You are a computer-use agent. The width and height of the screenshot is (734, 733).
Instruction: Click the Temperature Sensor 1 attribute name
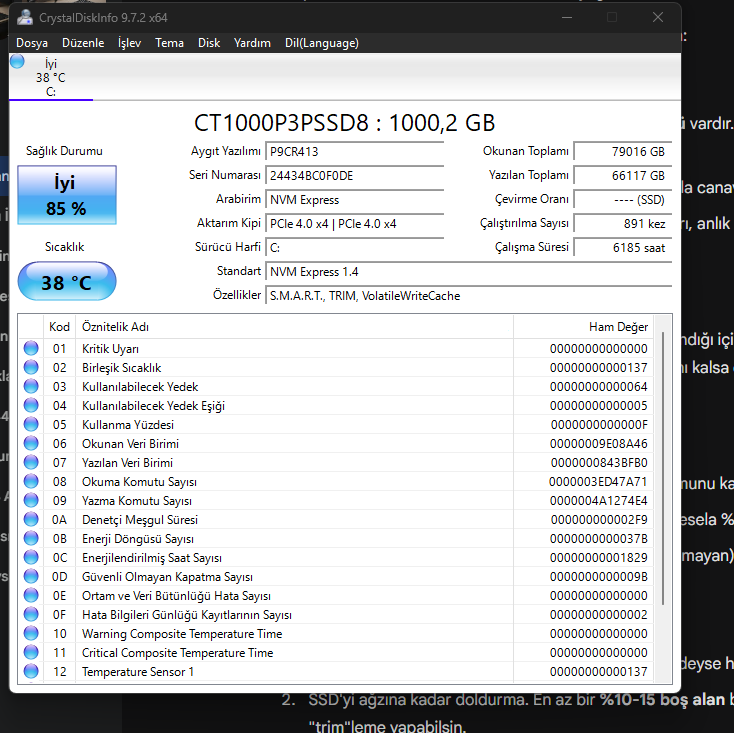click(x=138, y=672)
